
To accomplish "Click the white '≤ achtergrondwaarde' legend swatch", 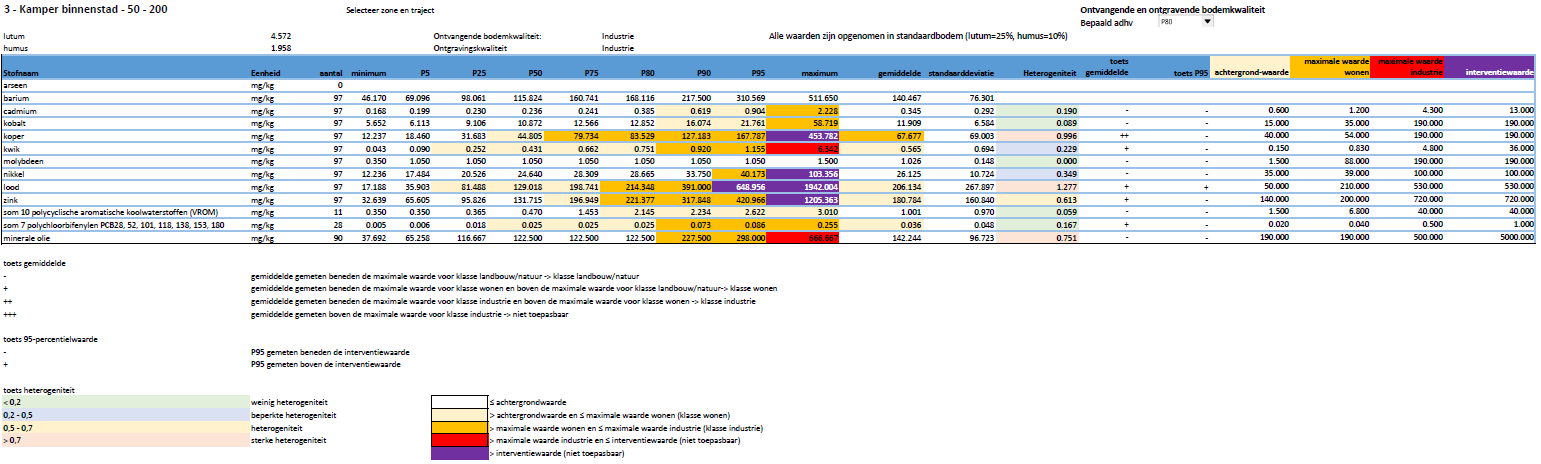I will [457, 401].
